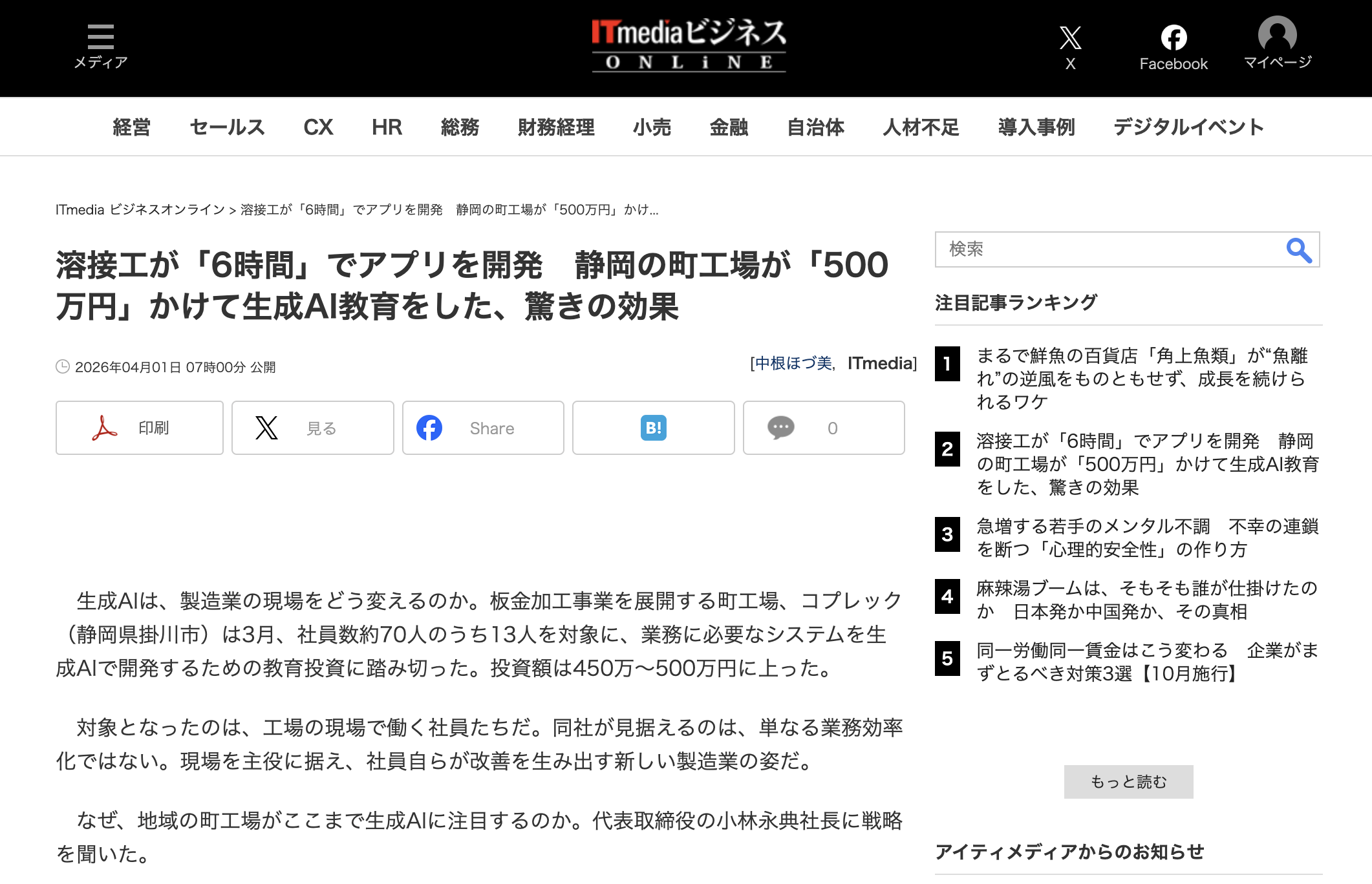Share article via X 見る button
Screen dimensions: 1372x884
coord(313,428)
